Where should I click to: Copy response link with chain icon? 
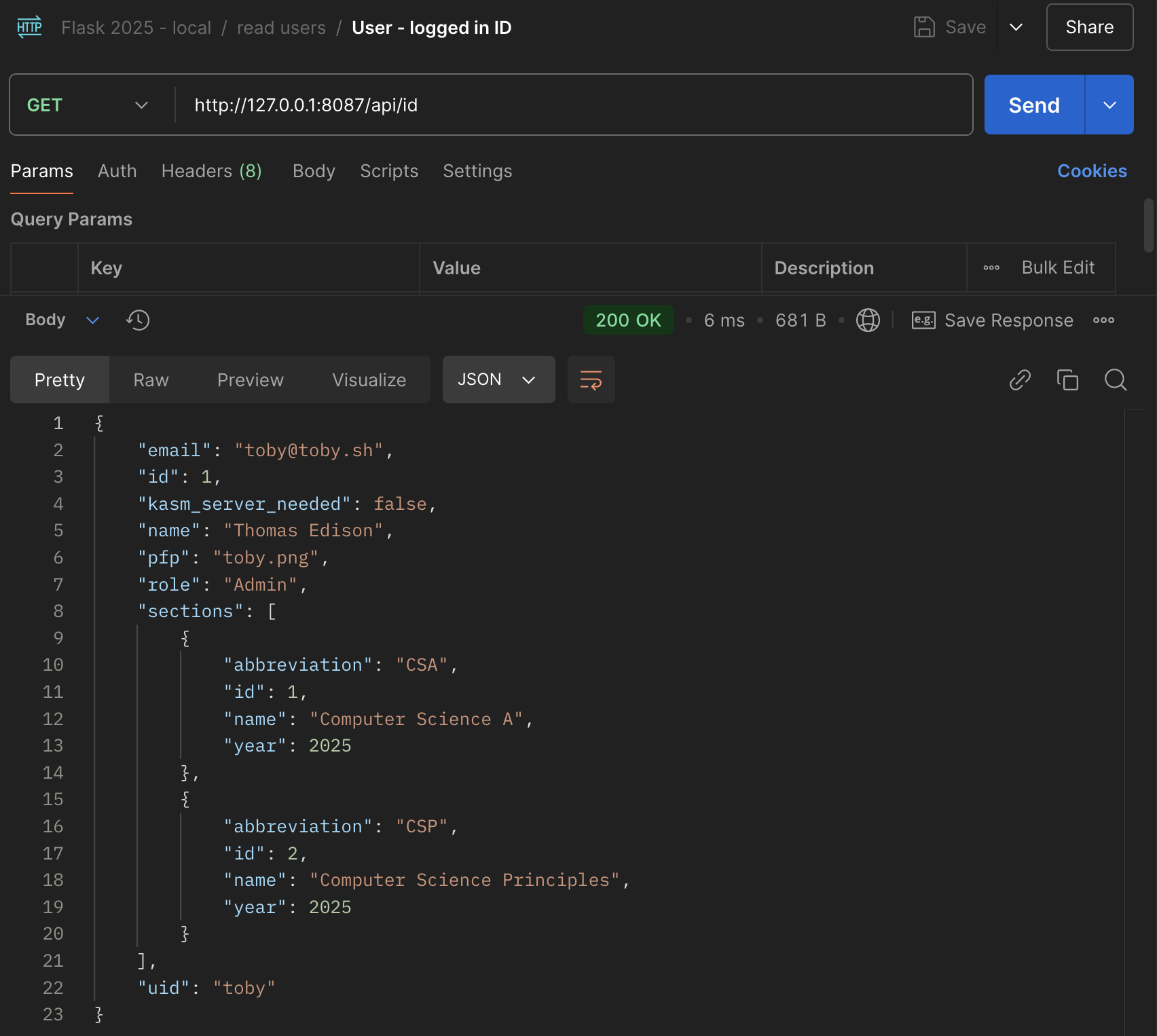pyautogui.click(x=1020, y=380)
